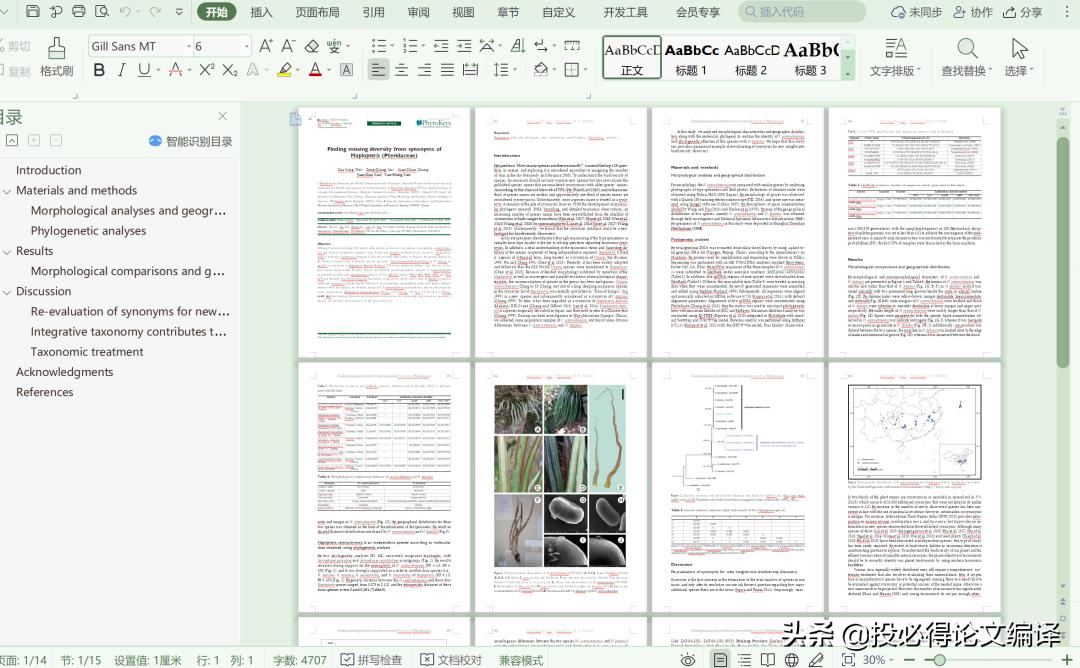
Task: Click the 协作 (Collaborate) button
Action: coord(973,12)
